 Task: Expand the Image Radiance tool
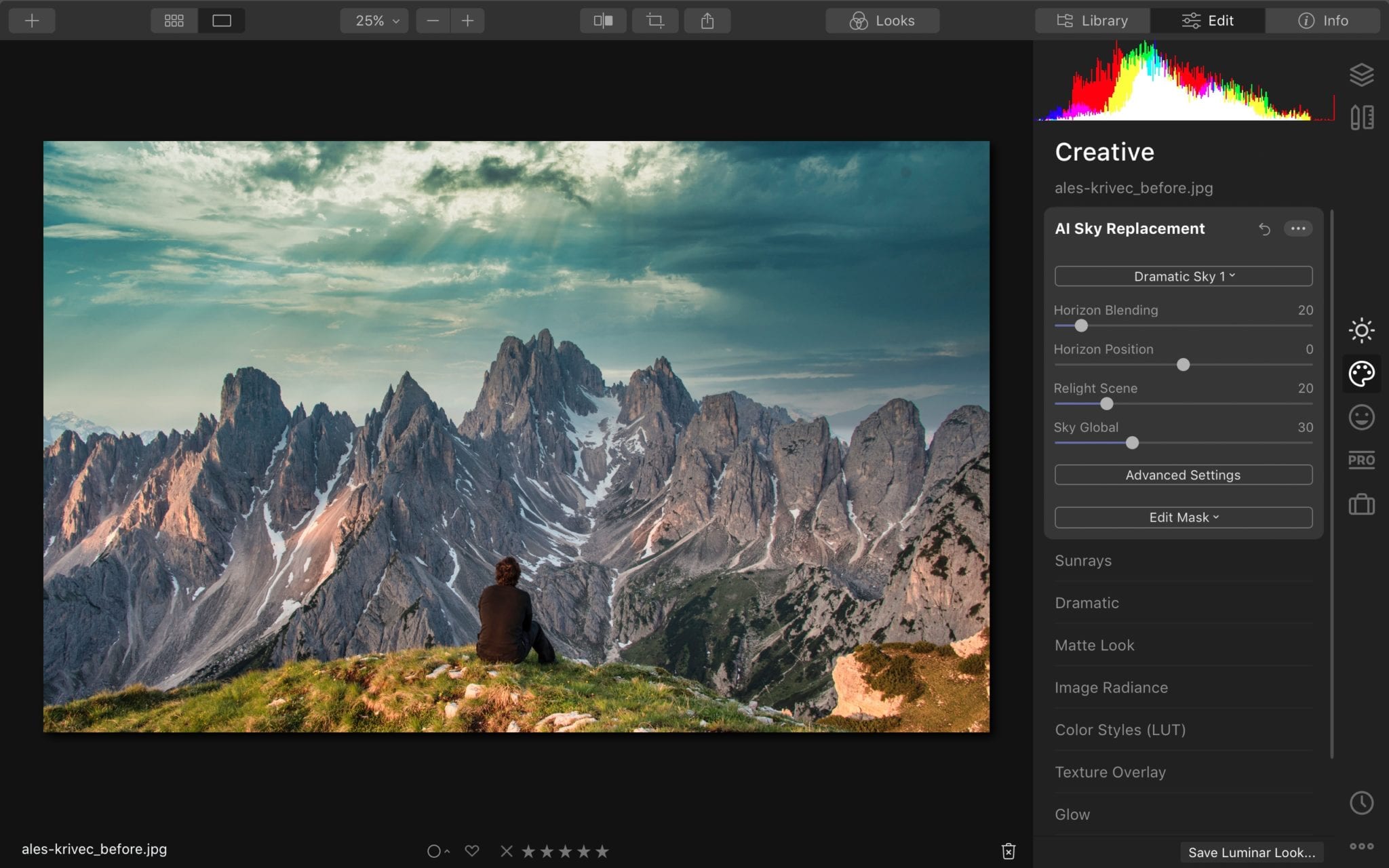point(1183,688)
